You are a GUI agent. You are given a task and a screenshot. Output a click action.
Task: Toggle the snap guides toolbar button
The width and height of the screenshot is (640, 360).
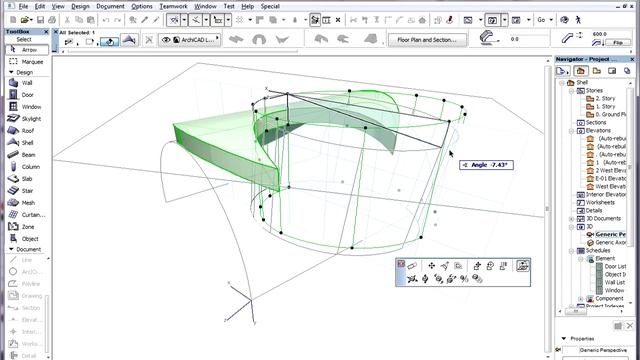[x=196, y=20]
